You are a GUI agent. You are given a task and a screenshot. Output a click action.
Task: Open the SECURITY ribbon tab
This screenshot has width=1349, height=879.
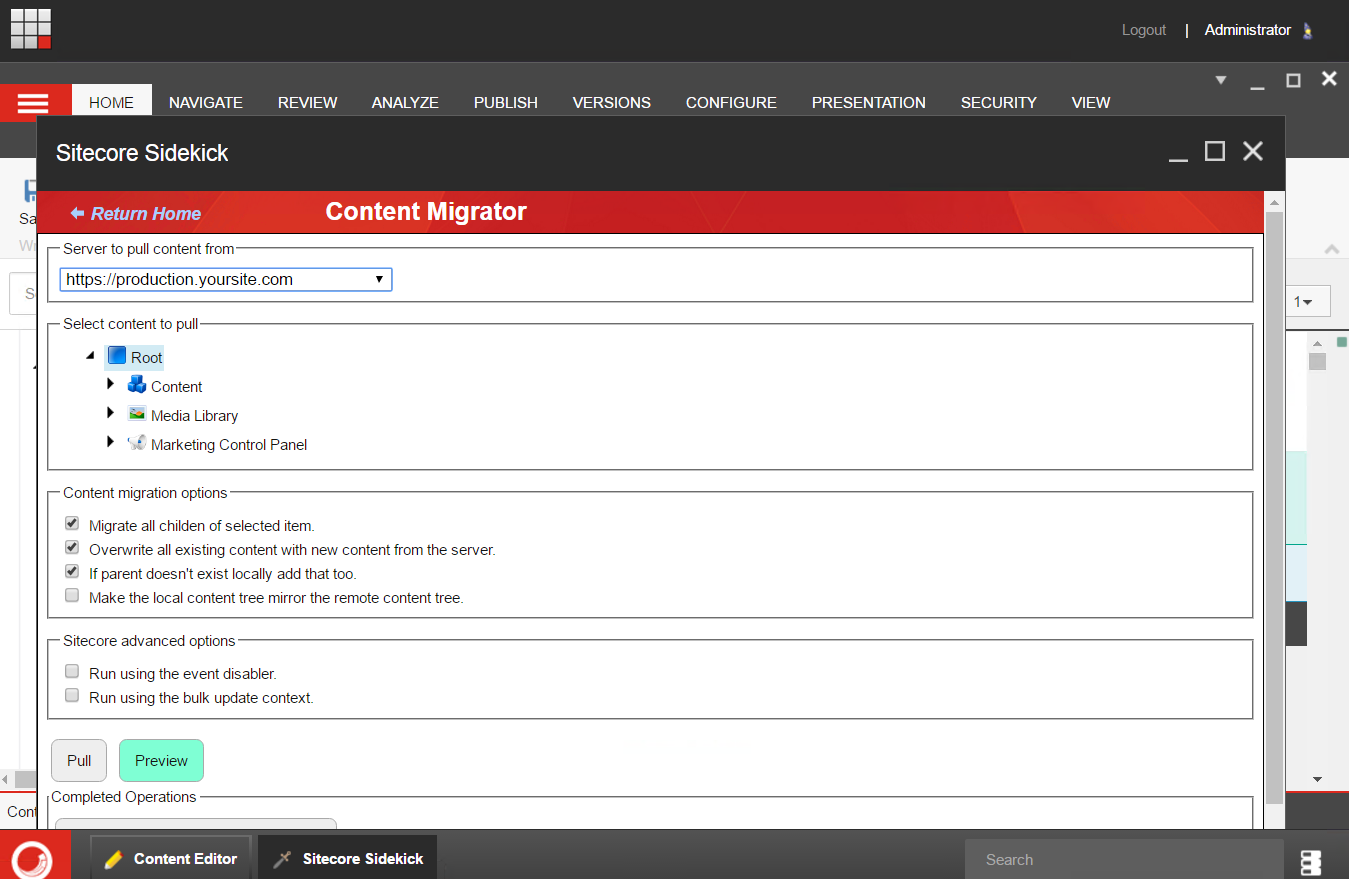pos(999,102)
